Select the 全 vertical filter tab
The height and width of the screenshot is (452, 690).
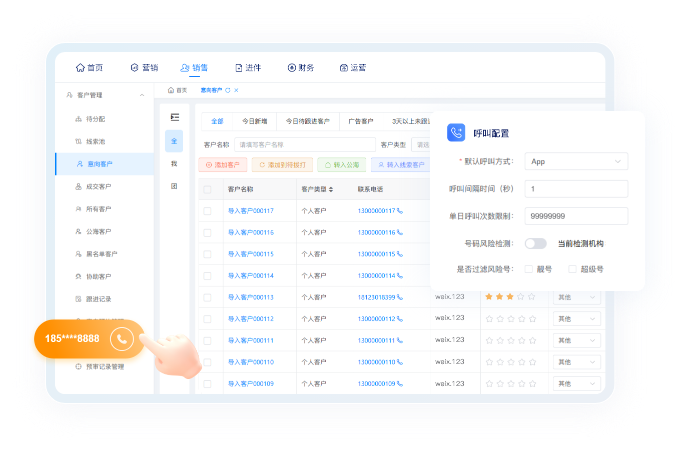(x=174, y=141)
